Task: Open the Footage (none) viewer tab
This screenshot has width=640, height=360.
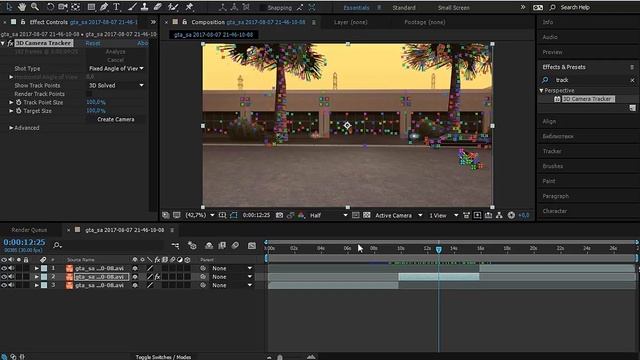Action: click(x=424, y=22)
